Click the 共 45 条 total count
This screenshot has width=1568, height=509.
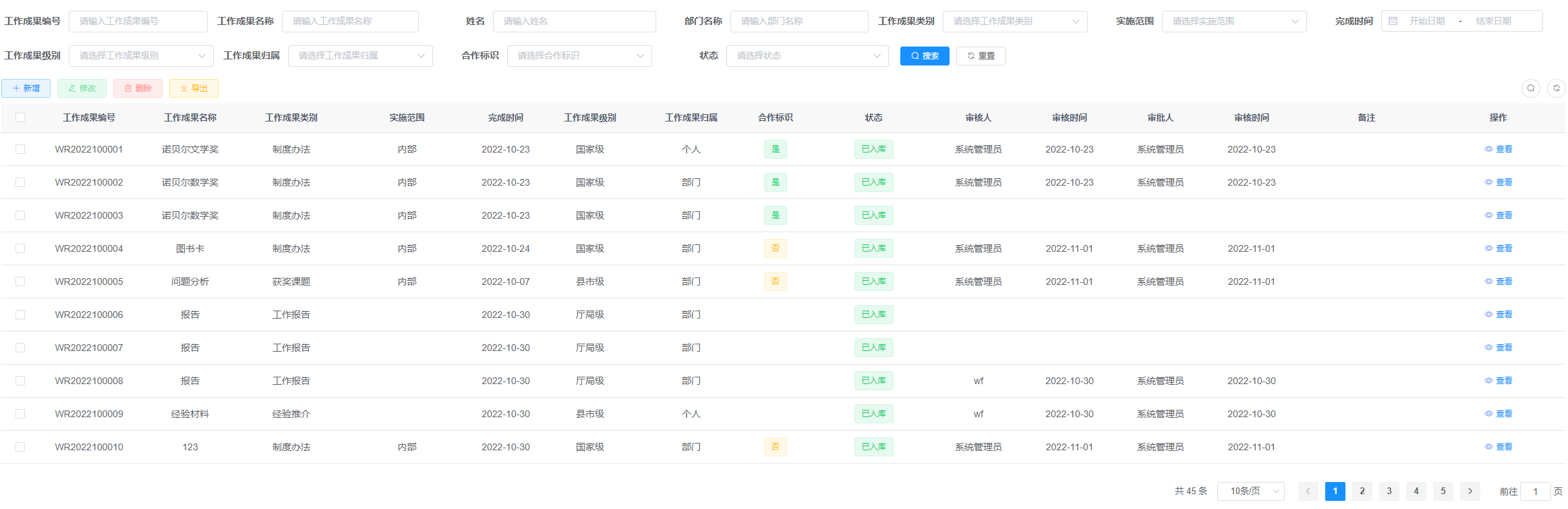(x=1191, y=491)
